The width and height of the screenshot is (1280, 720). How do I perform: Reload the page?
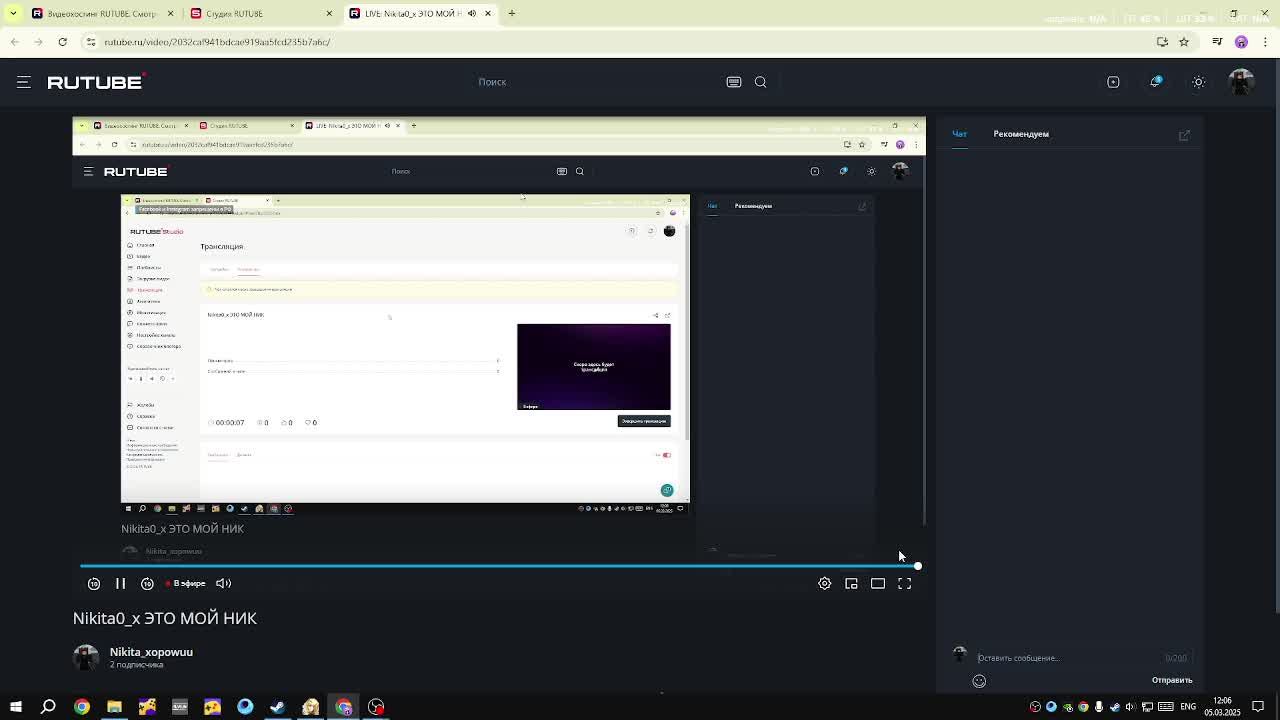pyautogui.click(x=62, y=42)
